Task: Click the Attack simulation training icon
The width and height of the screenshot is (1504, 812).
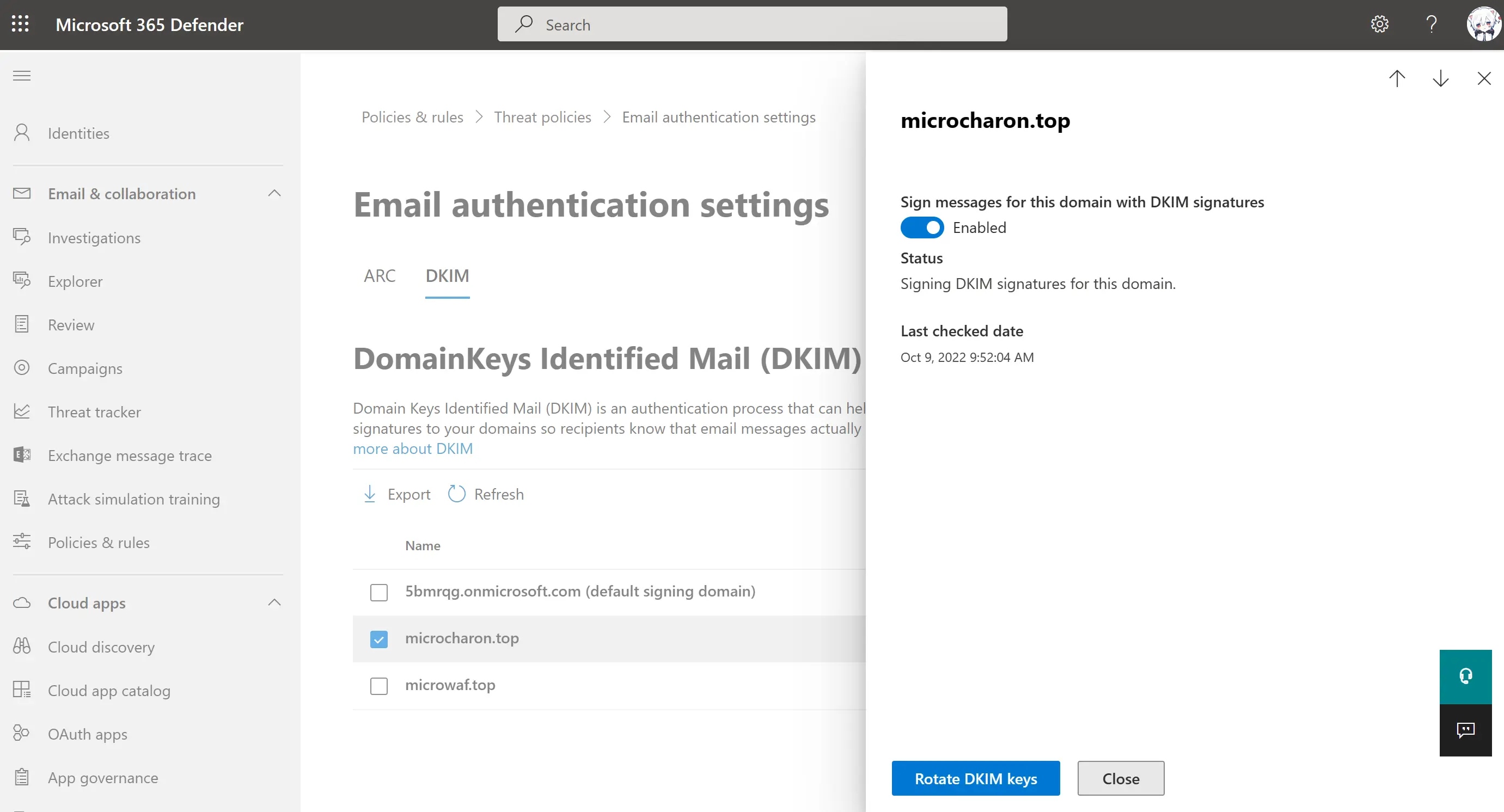Action: click(x=22, y=499)
